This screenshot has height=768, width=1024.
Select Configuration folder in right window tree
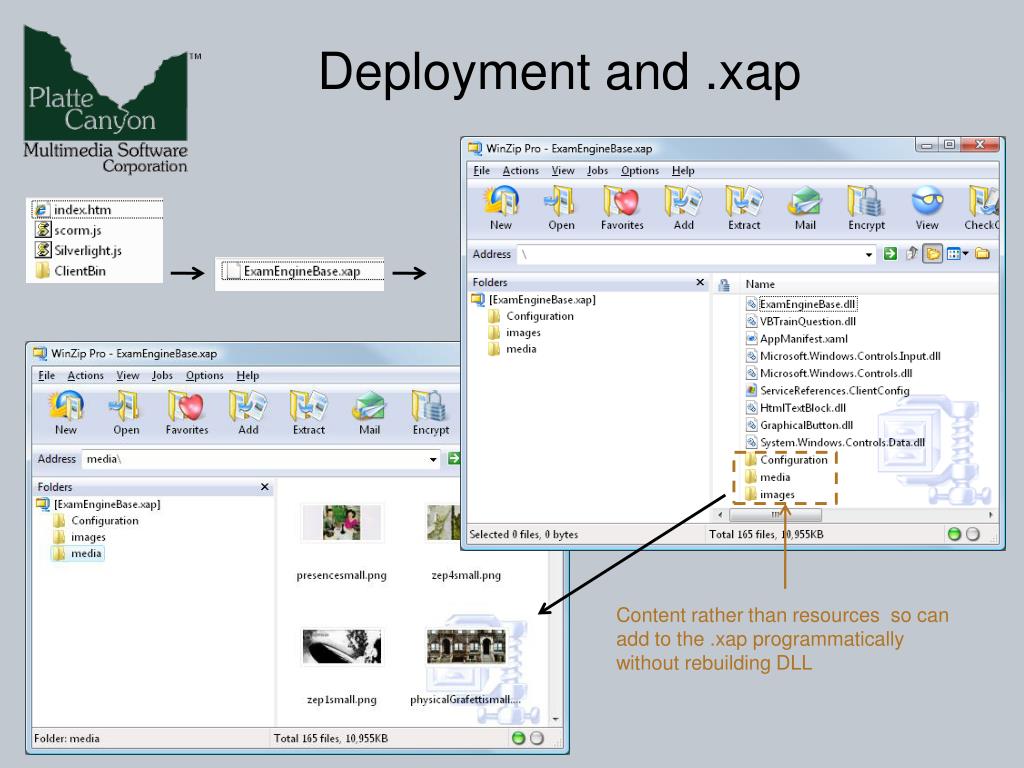click(532, 316)
